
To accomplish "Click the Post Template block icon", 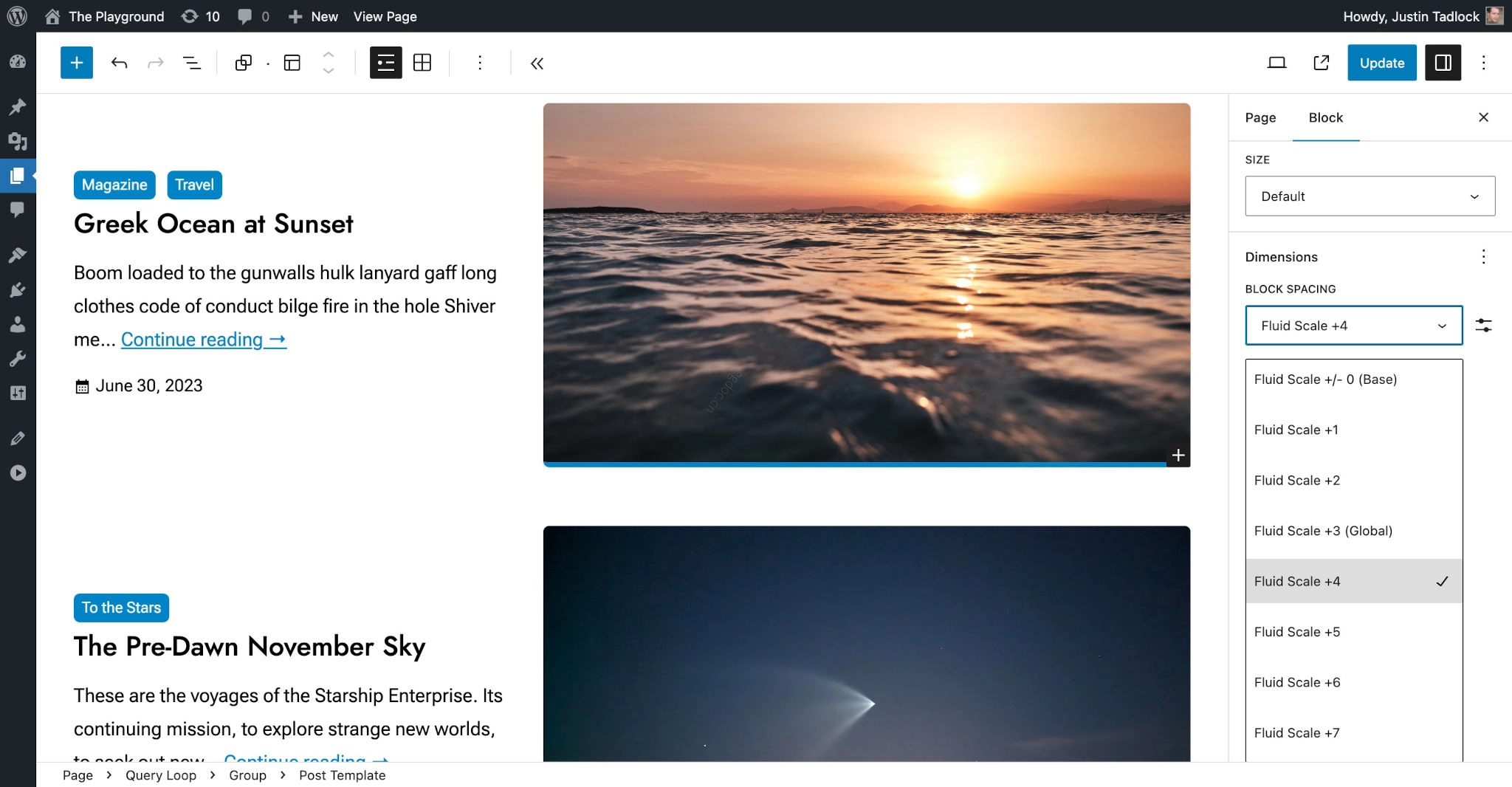I will point(292,63).
